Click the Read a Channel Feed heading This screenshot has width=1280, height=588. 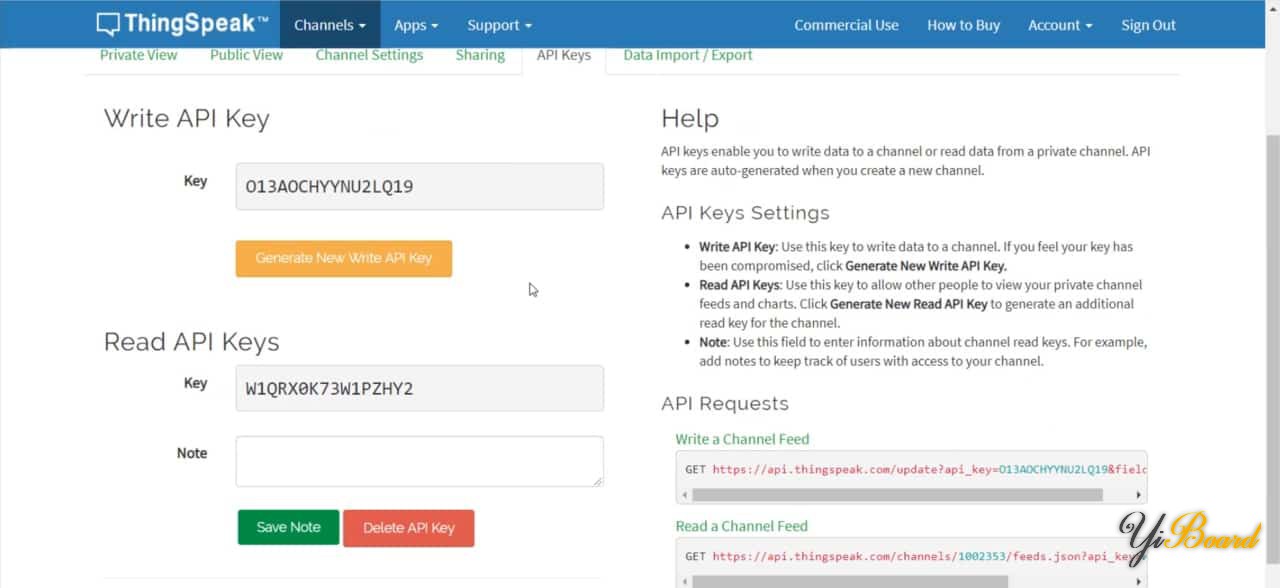pos(741,526)
